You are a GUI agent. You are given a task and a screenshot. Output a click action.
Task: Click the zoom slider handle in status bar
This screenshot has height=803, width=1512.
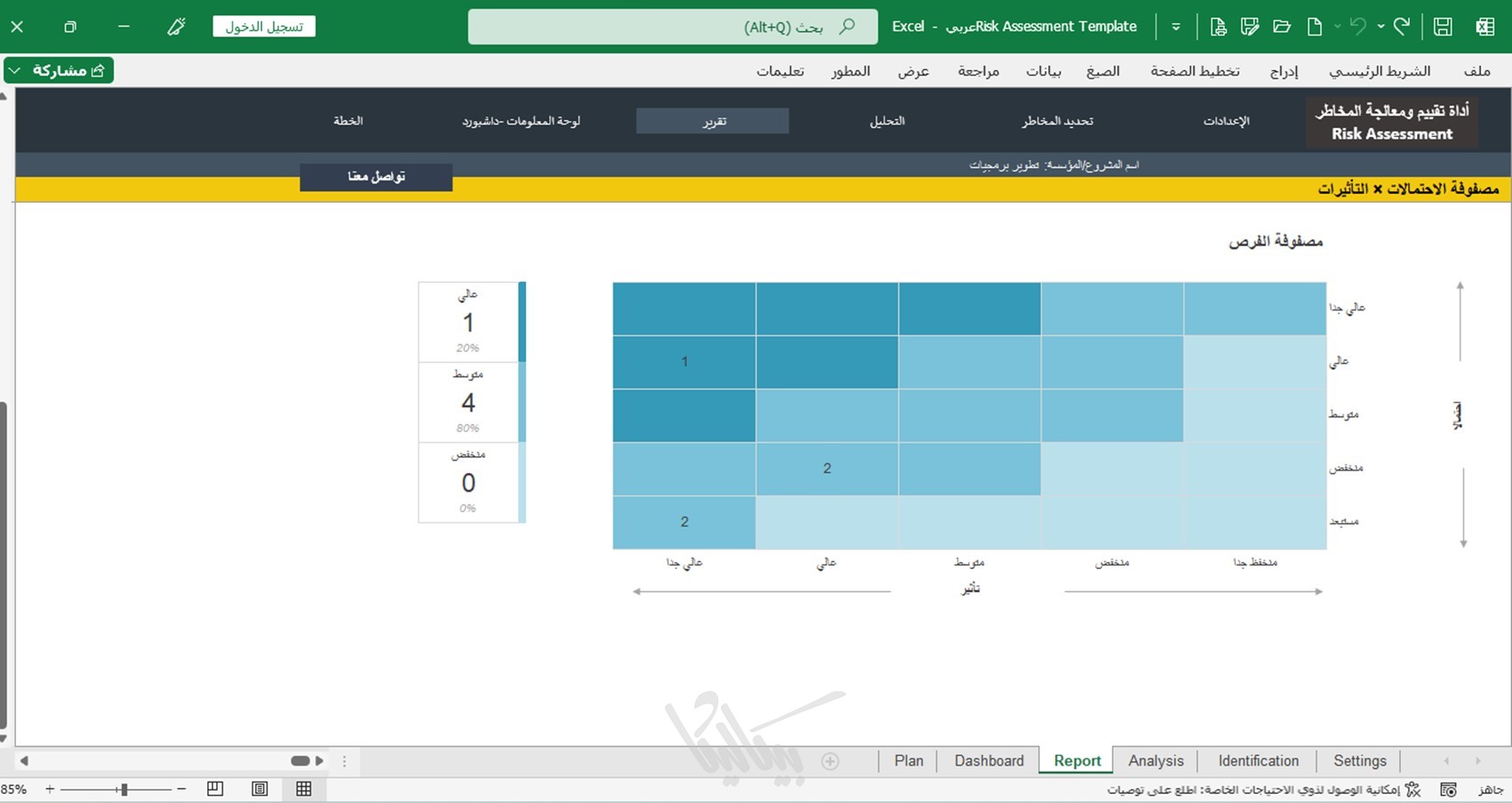pyautogui.click(x=124, y=789)
